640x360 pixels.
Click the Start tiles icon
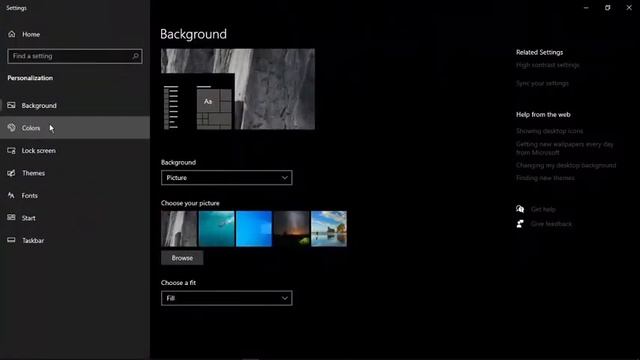coord(11,218)
